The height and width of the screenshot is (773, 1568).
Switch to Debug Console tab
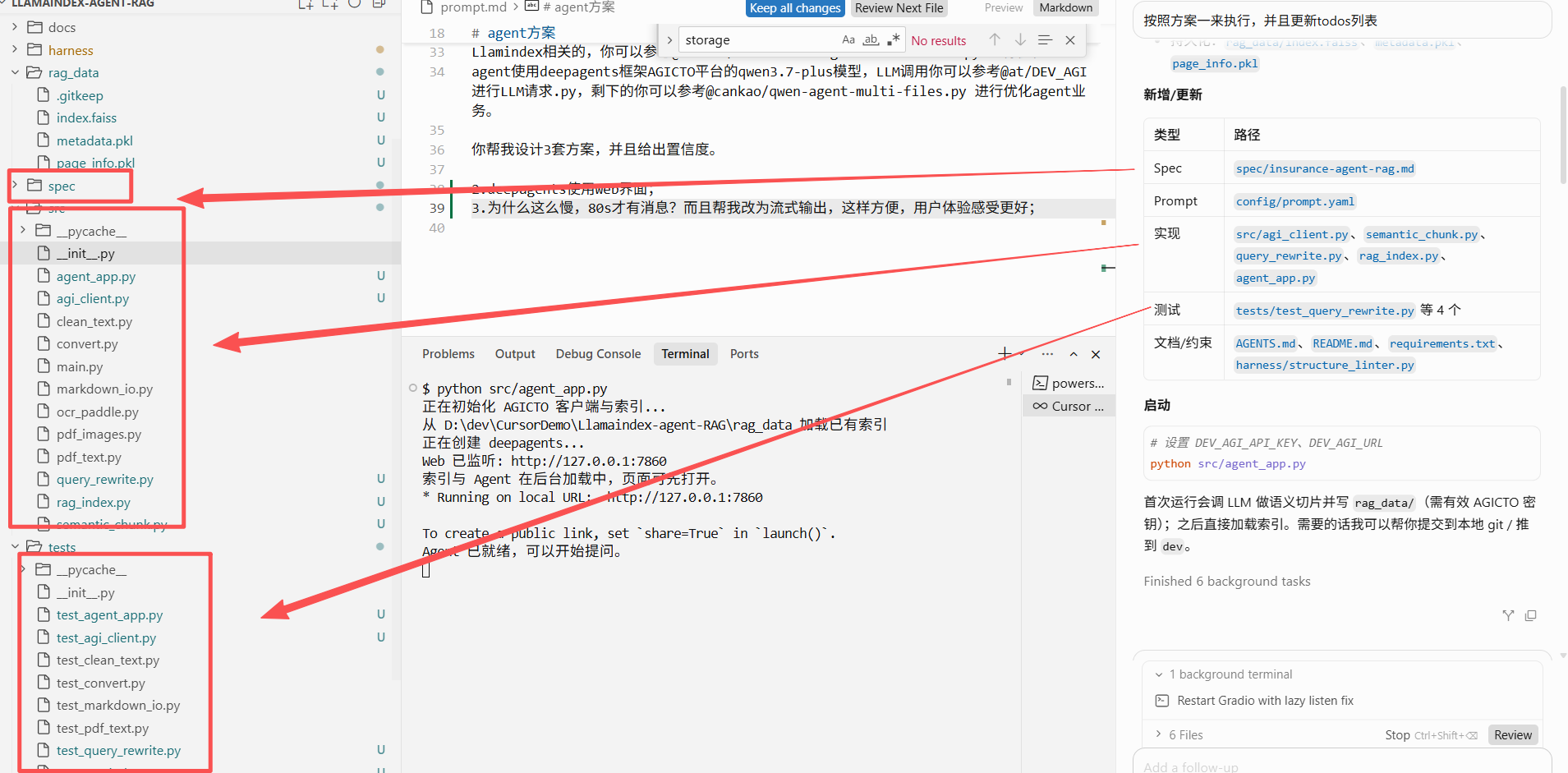tap(598, 353)
